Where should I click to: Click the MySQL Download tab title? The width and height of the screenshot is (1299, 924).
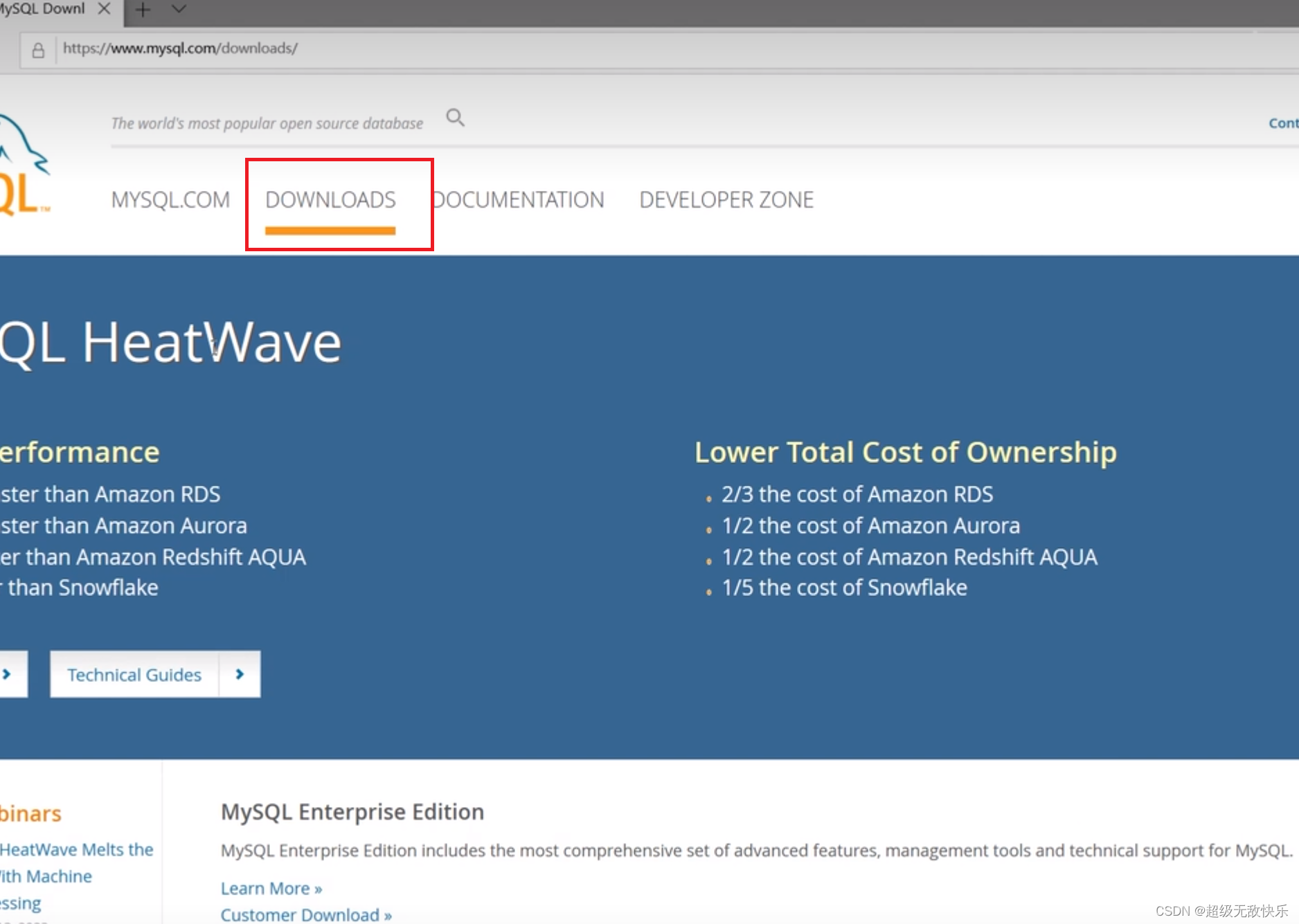click(42, 8)
